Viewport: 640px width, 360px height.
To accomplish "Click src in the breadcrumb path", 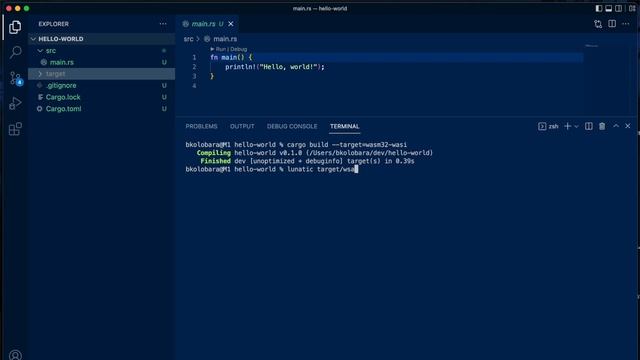I will tap(188, 39).
